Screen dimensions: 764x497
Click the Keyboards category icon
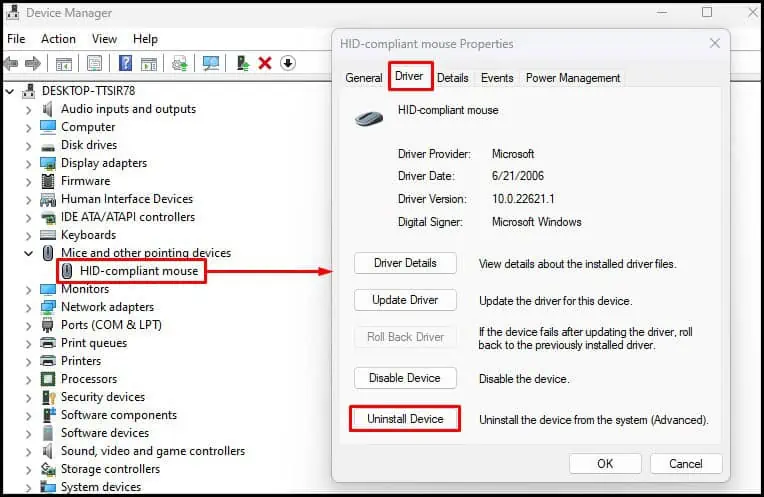coord(48,235)
